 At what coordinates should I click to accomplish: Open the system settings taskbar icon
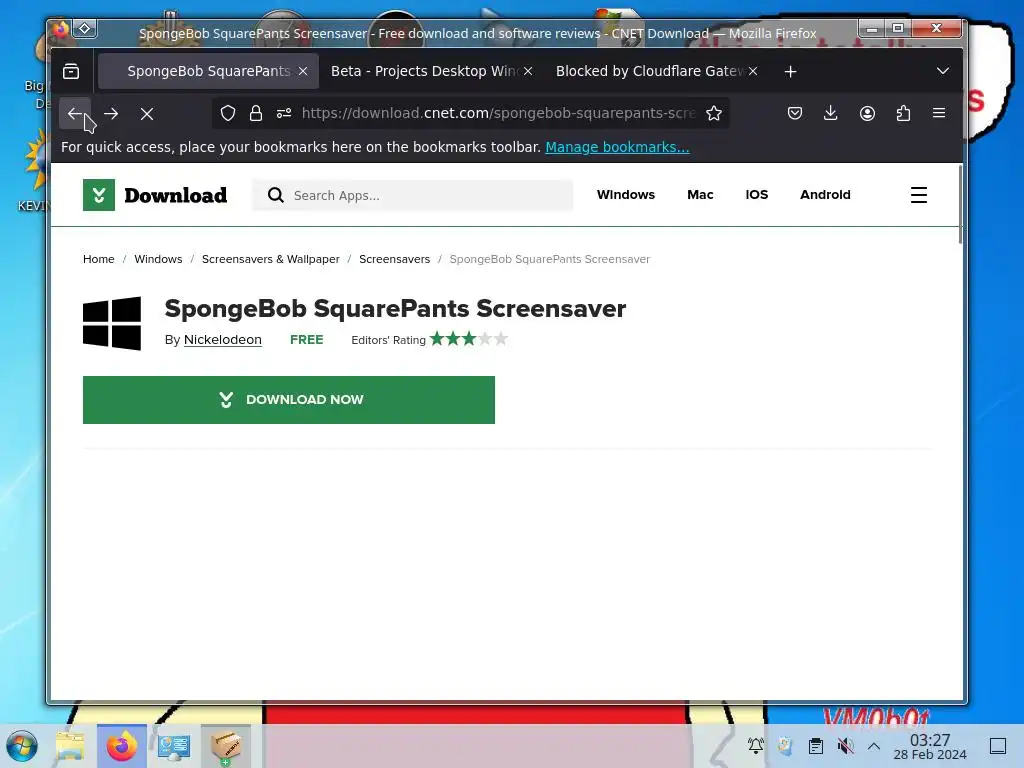coord(174,746)
